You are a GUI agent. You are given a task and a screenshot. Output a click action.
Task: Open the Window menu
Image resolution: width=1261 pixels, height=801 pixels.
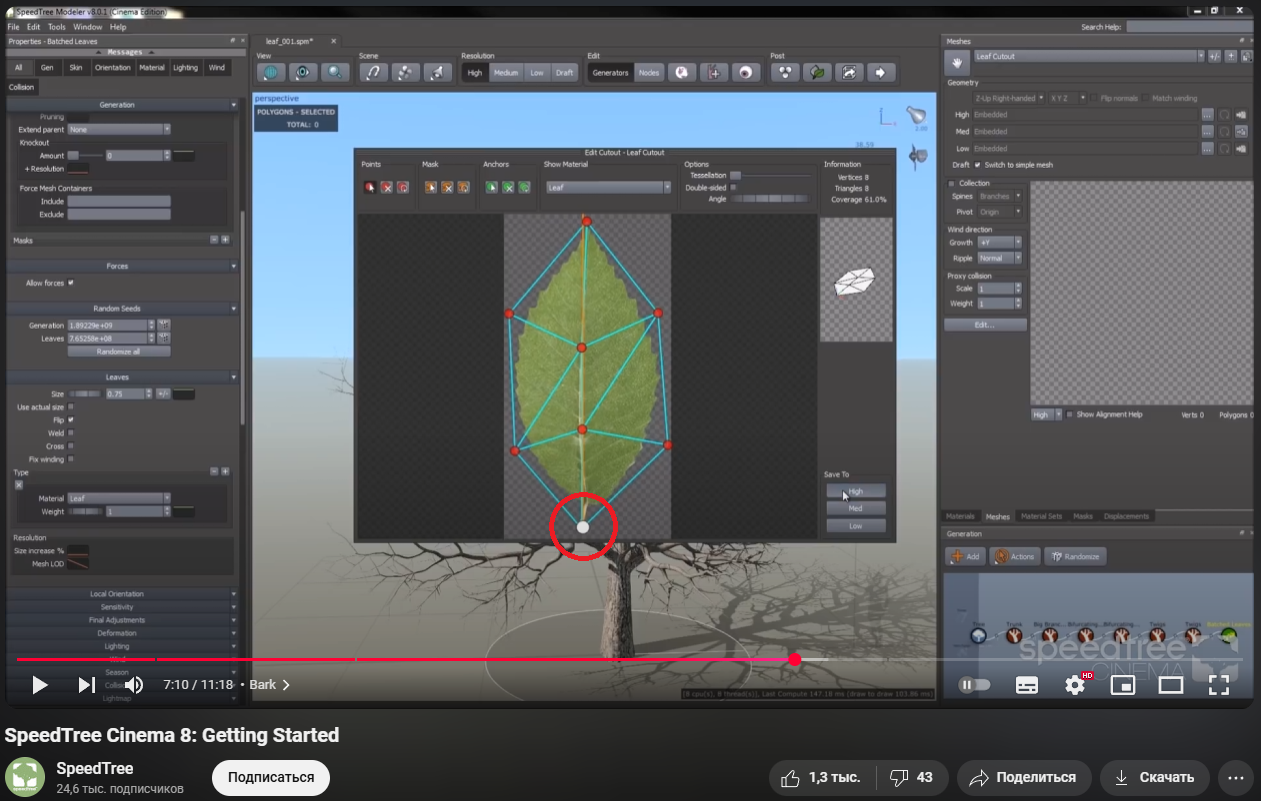(x=88, y=27)
